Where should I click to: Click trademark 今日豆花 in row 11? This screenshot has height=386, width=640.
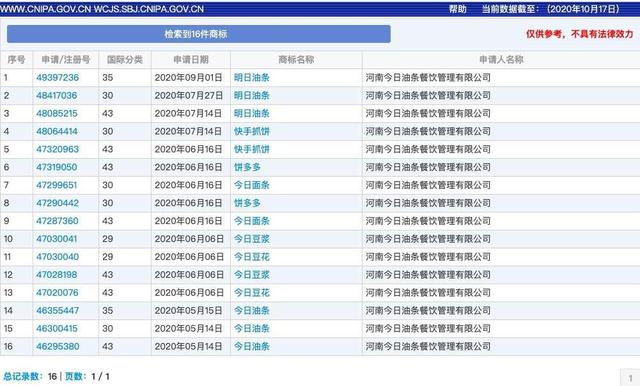click(252, 257)
